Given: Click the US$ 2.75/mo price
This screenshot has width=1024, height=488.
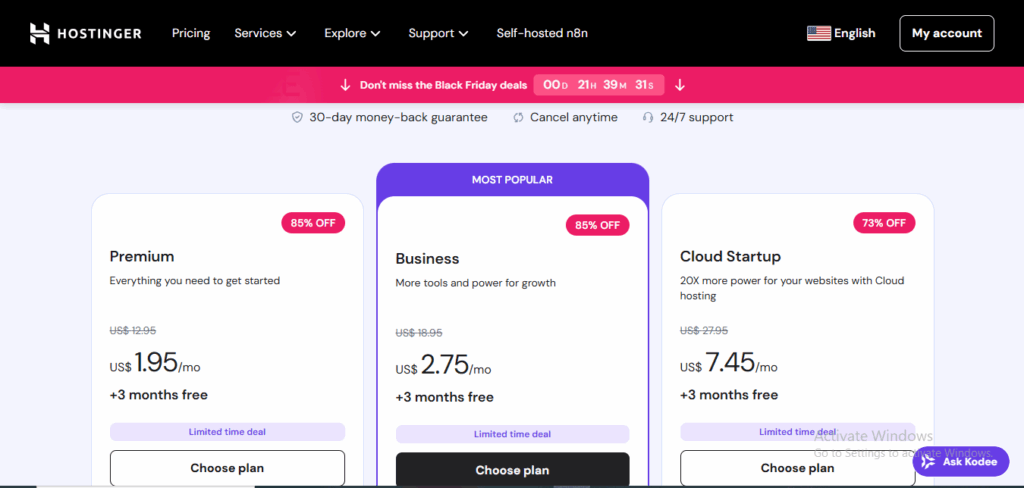Looking at the screenshot, I should click(443, 366).
